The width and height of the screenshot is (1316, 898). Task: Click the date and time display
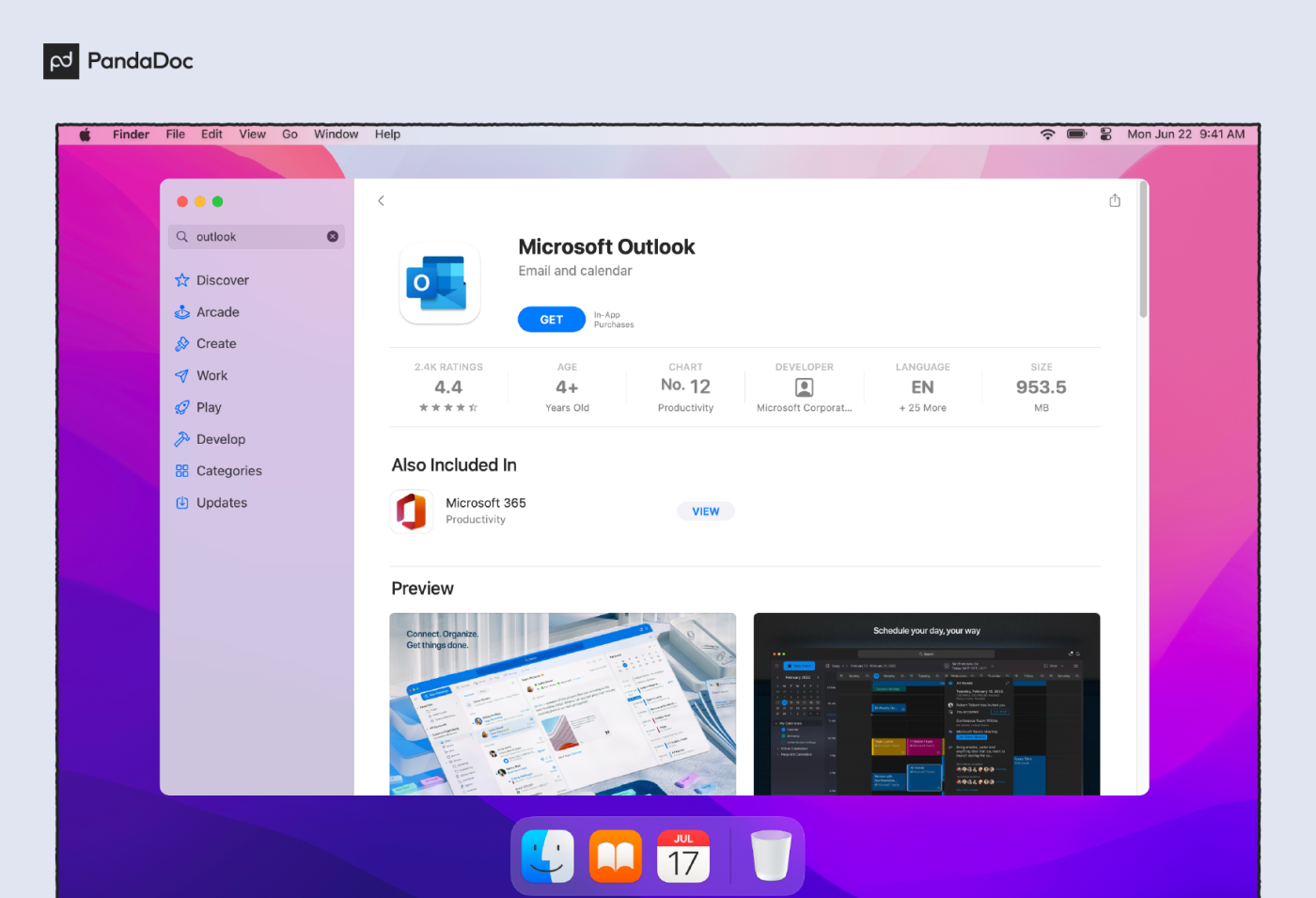(1186, 134)
